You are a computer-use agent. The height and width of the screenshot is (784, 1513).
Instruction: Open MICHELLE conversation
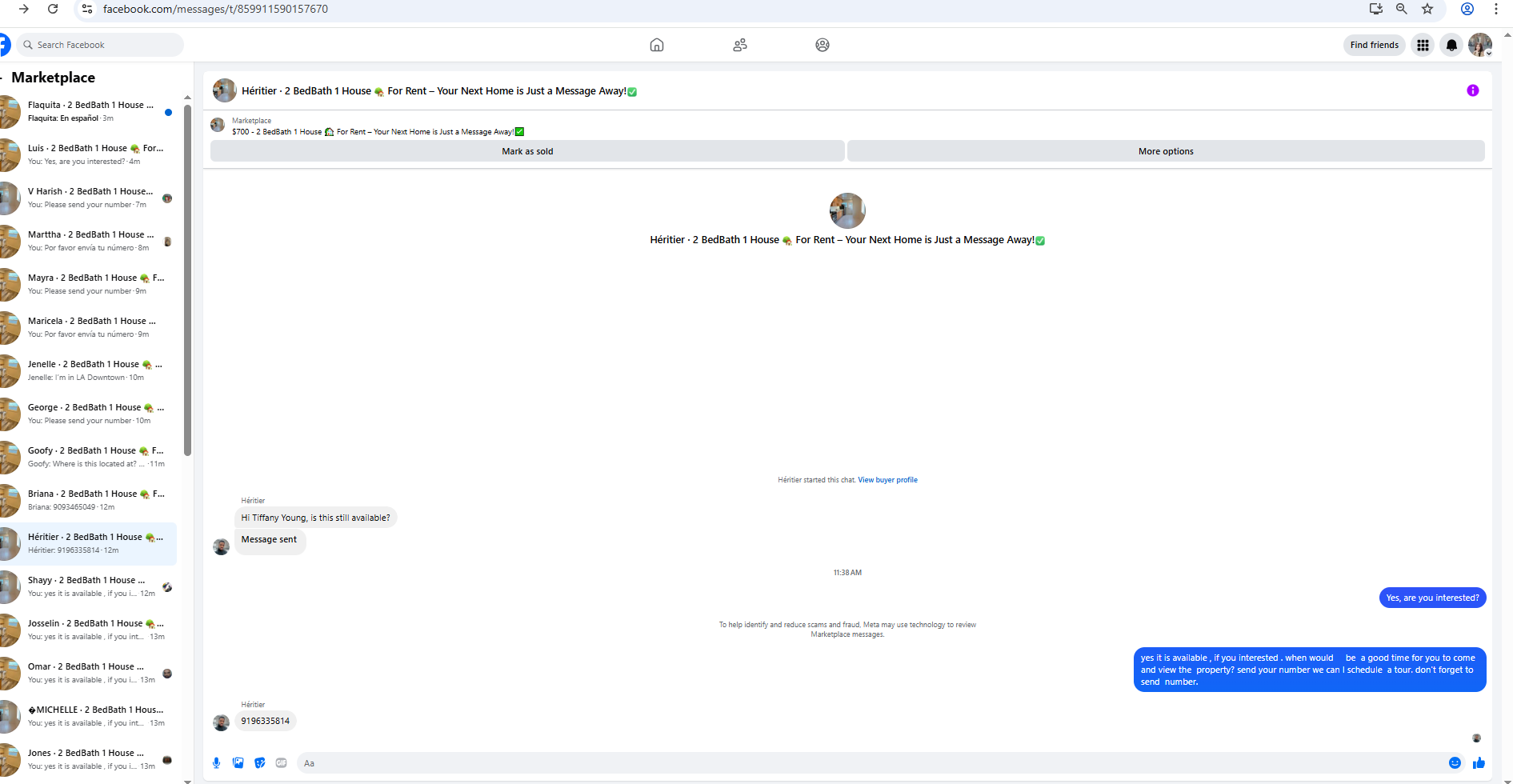pos(88,716)
